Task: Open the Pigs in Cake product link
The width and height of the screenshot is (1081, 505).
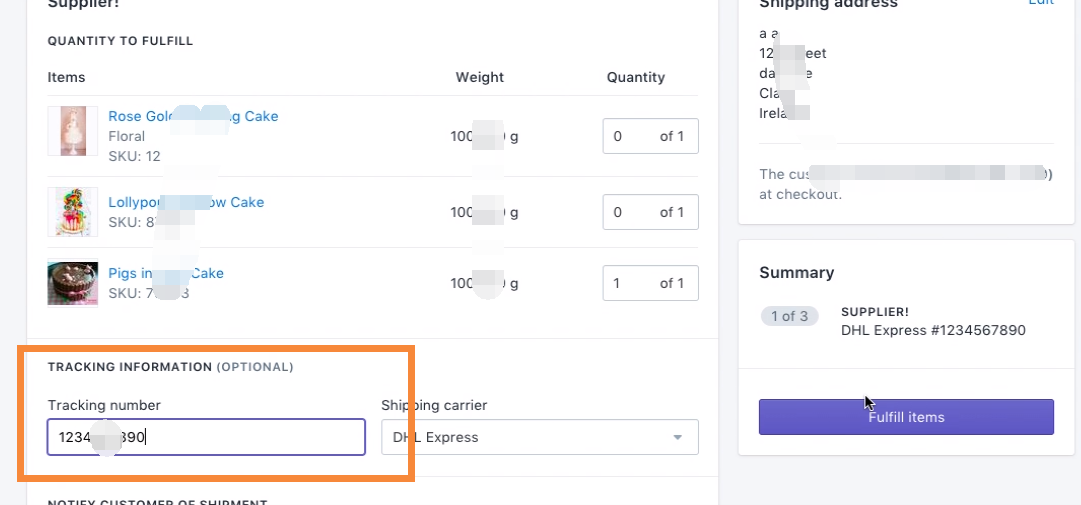Action: (x=166, y=273)
